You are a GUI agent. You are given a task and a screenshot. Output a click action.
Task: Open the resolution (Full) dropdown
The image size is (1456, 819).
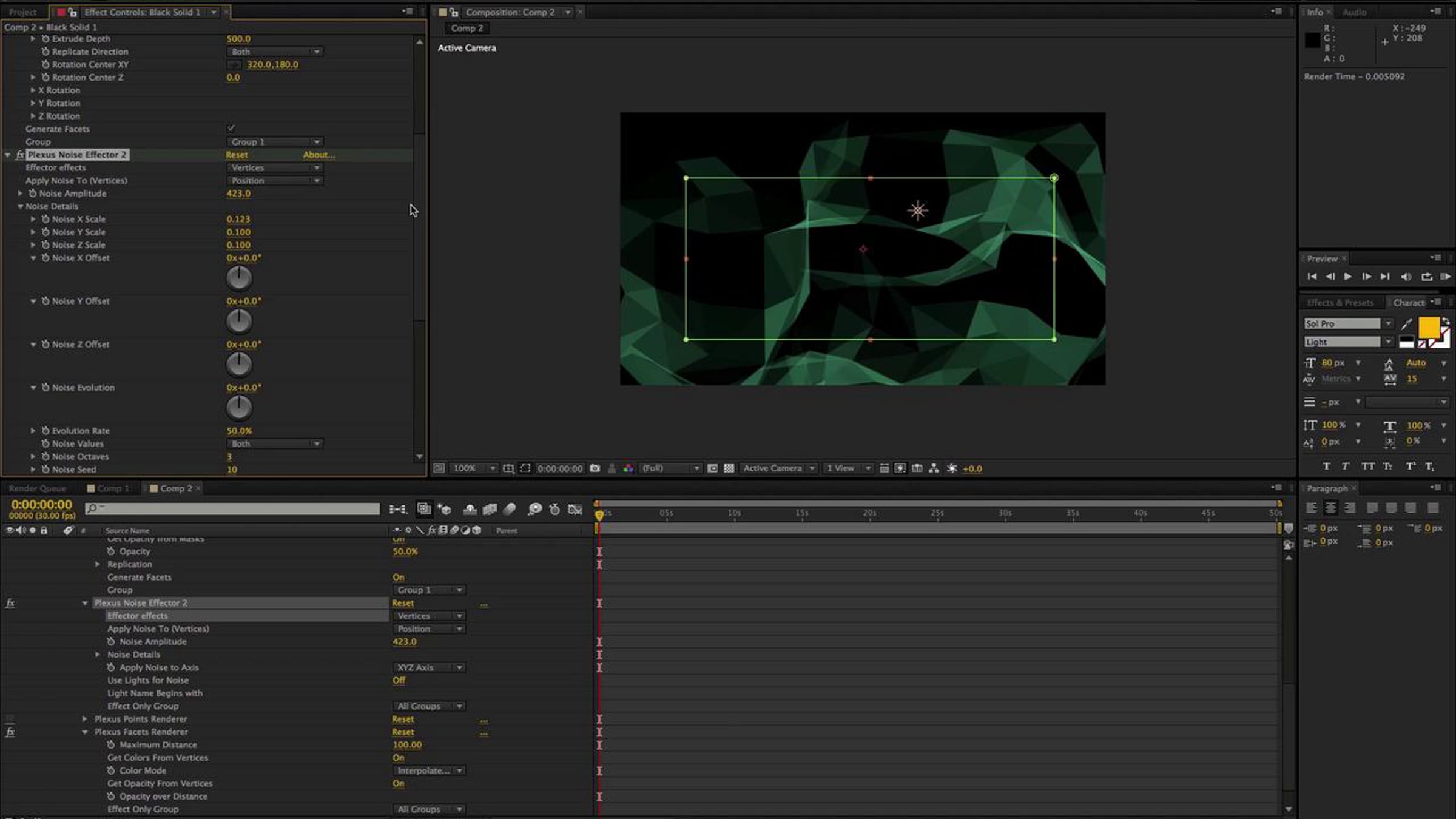point(670,468)
